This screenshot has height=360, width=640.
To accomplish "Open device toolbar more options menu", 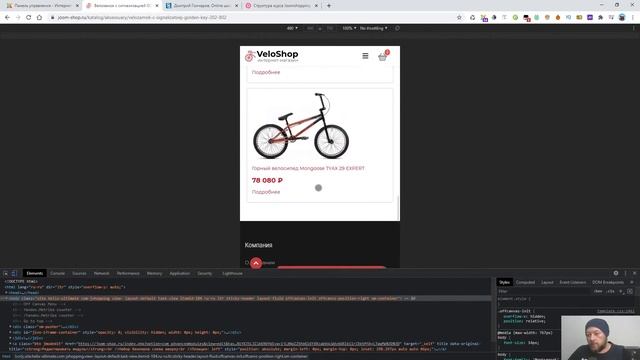I will [633, 28].
